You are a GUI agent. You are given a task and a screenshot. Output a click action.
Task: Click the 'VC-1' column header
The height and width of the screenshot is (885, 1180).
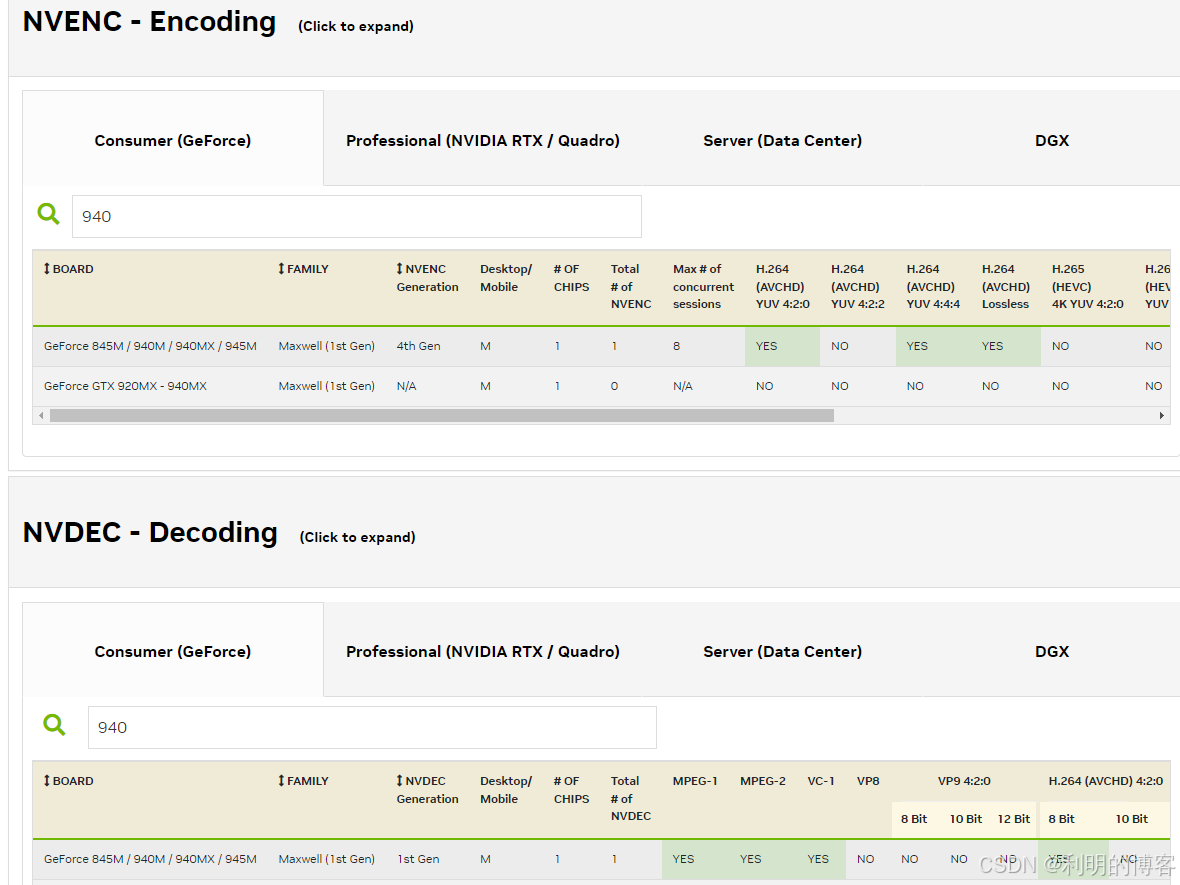point(821,781)
